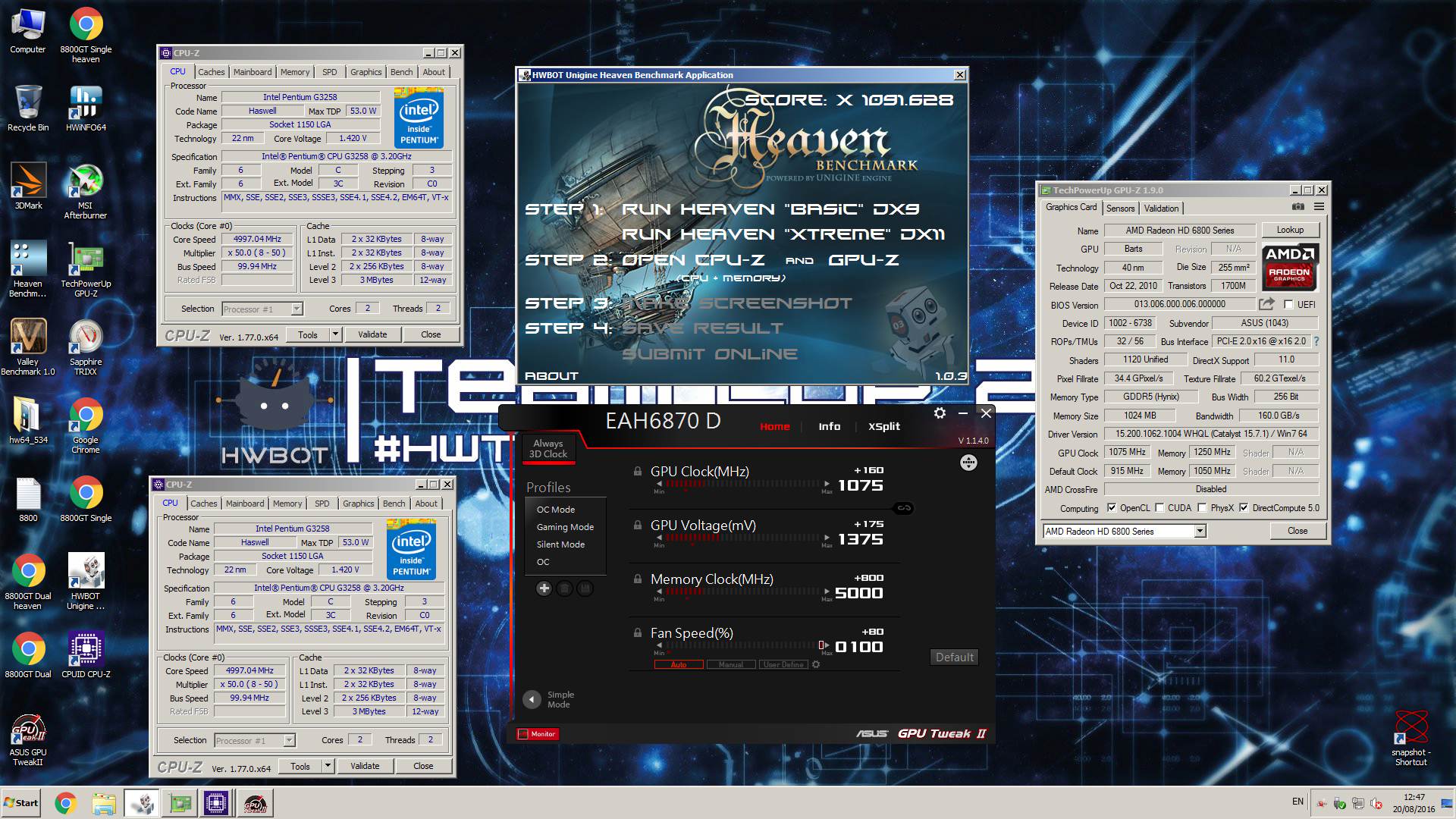Click the Memory Clock lock icon
This screenshot has width=1456, height=819.
point(638,579)
